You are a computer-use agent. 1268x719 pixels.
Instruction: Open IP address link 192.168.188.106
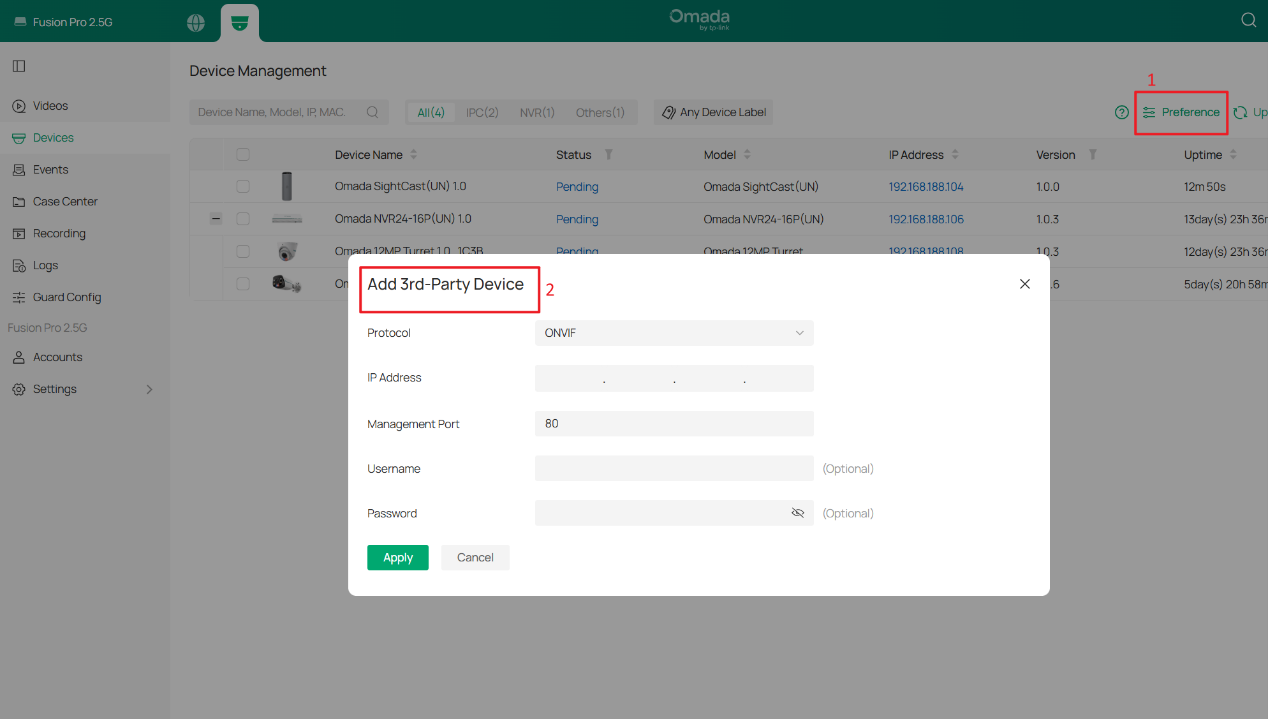[926, 219]
